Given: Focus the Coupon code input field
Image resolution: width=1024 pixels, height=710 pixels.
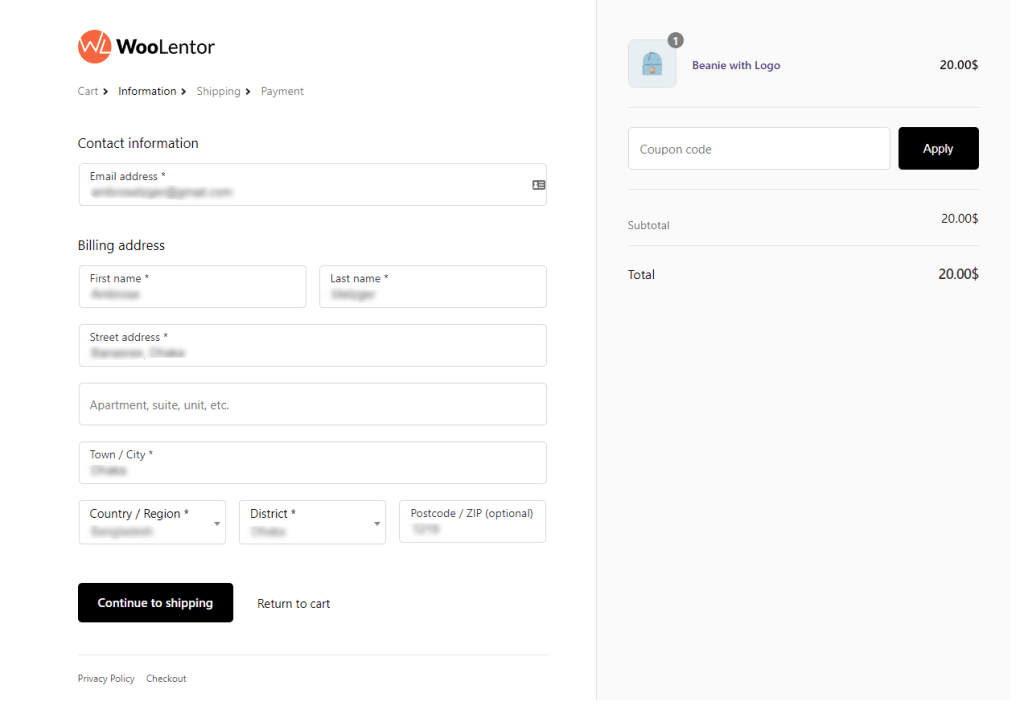Looking at the screenshot, I should 759,149.
